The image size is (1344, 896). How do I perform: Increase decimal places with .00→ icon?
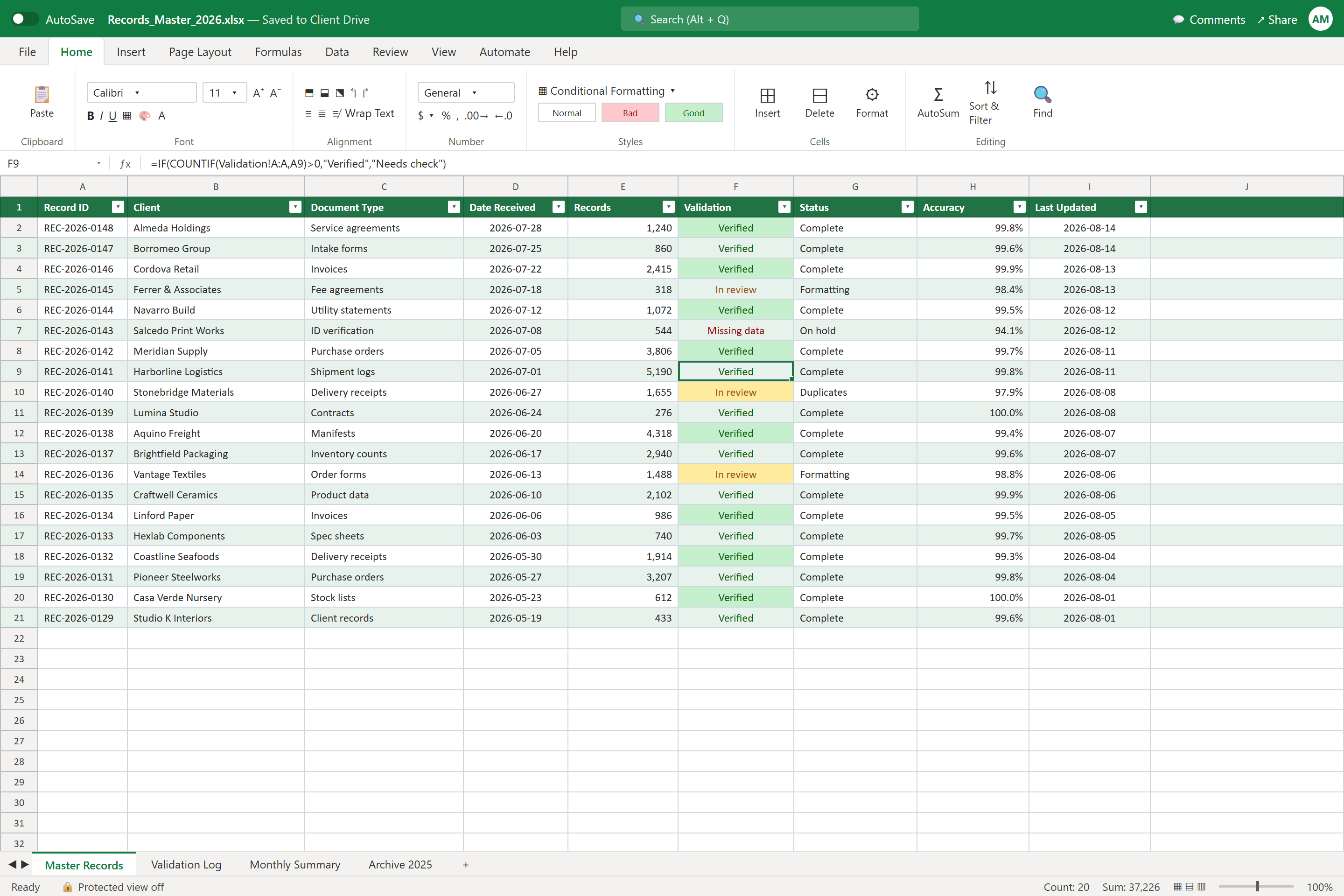[x=476, y=116]
